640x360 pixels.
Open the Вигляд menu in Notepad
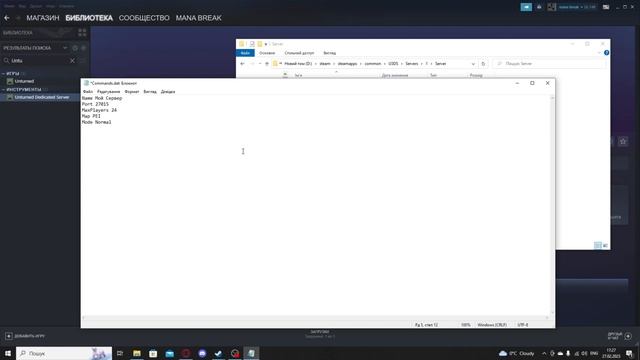tap(150, 91)
